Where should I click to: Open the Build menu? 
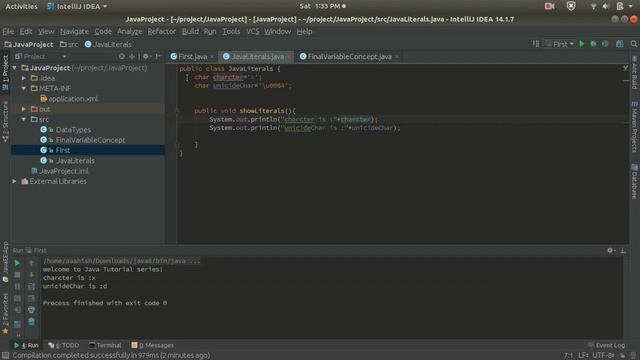coord(190,31)
